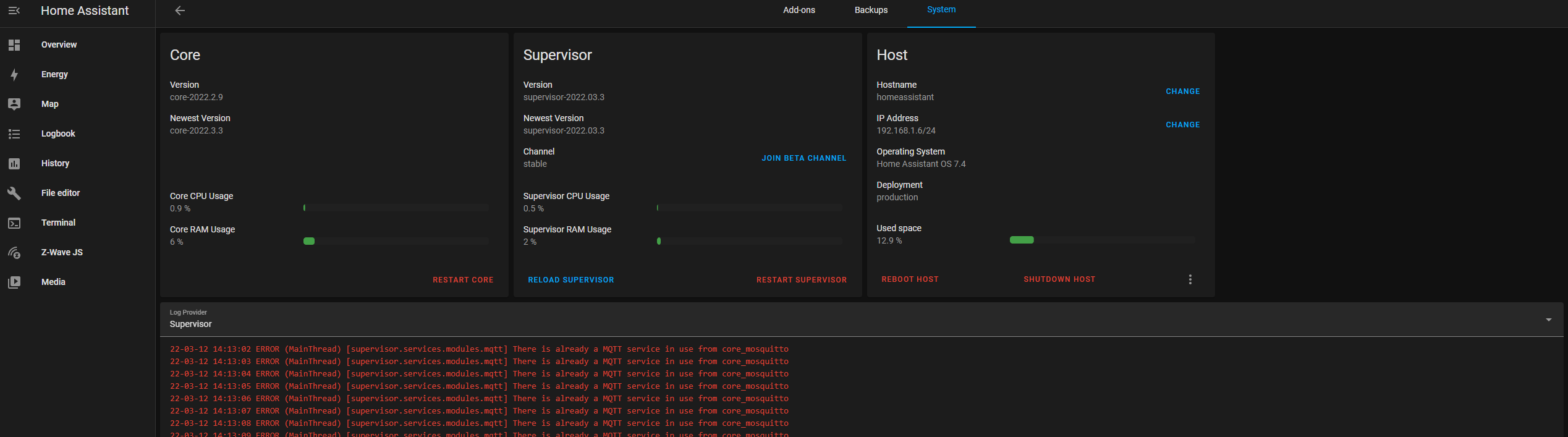This screenshot has height=437, width=1568.
Task: Collapse the sidebar with hamburger icon
Action: tap(14, 11)
